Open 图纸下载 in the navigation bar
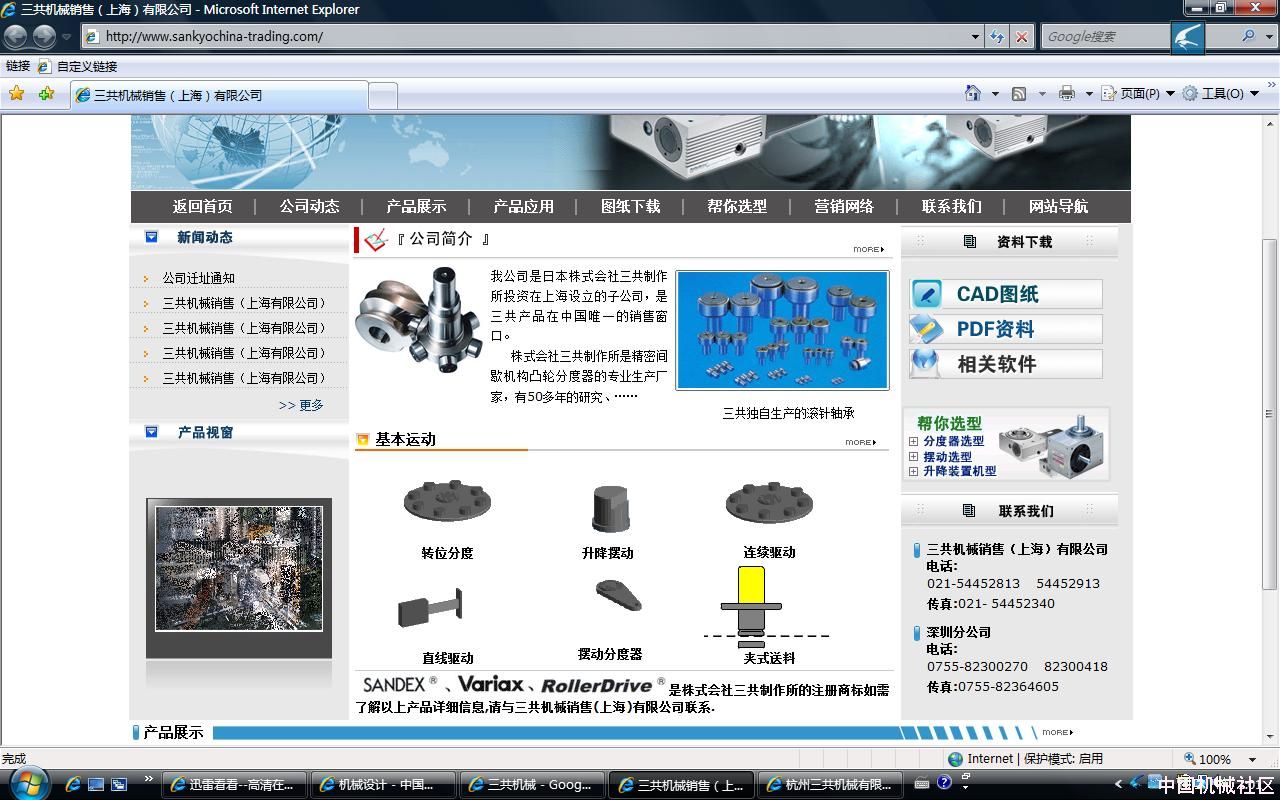1280x800 pixels. click(630, 206)
